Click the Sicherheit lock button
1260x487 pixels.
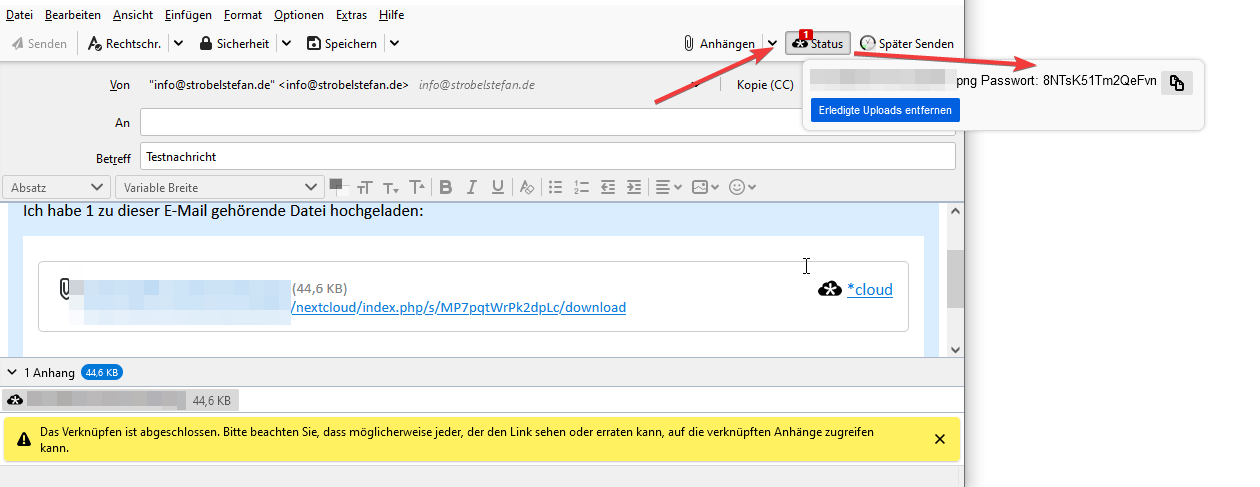coord(234,44)
